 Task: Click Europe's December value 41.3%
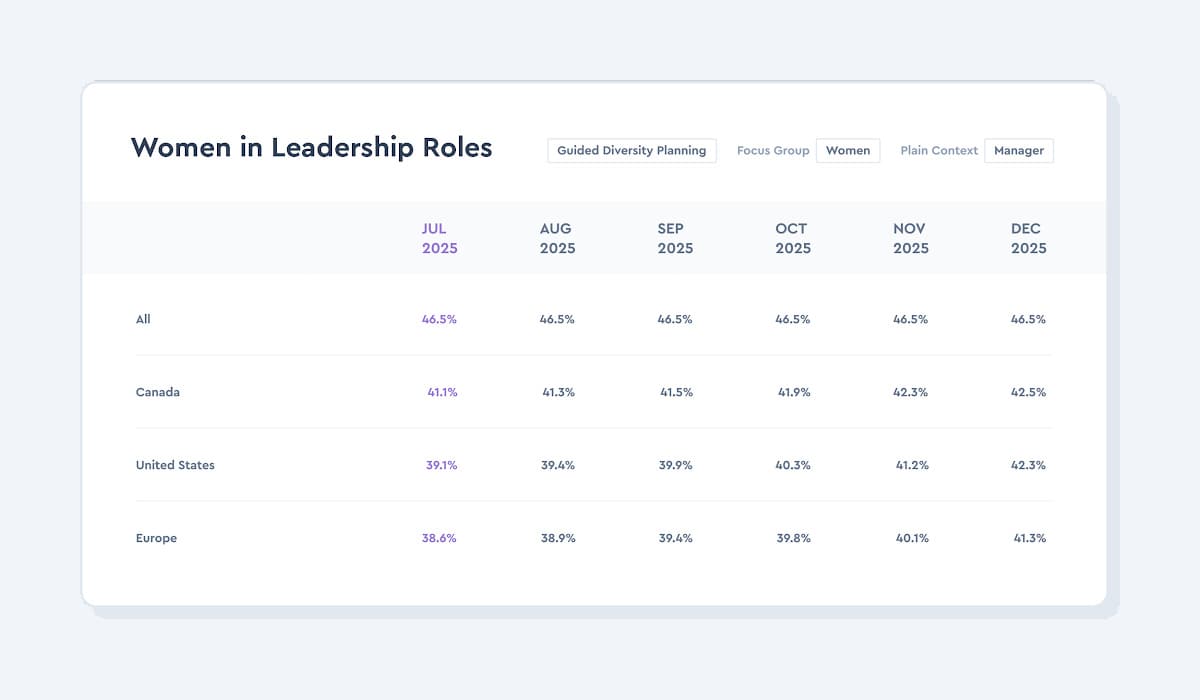pos(1030,538)
